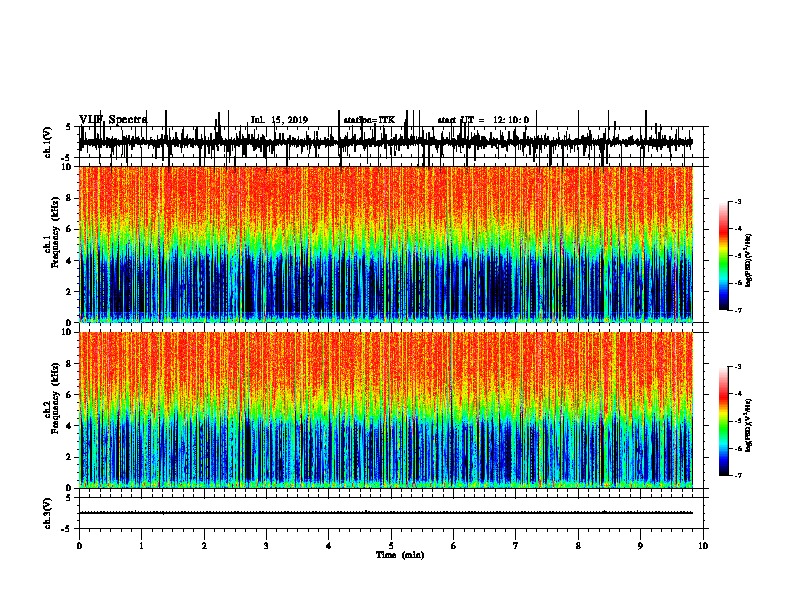The height and width of the screenshot is (612, 792).
Task: Click the ch.1 frequency axis "2" tick label
Action: 70,292
